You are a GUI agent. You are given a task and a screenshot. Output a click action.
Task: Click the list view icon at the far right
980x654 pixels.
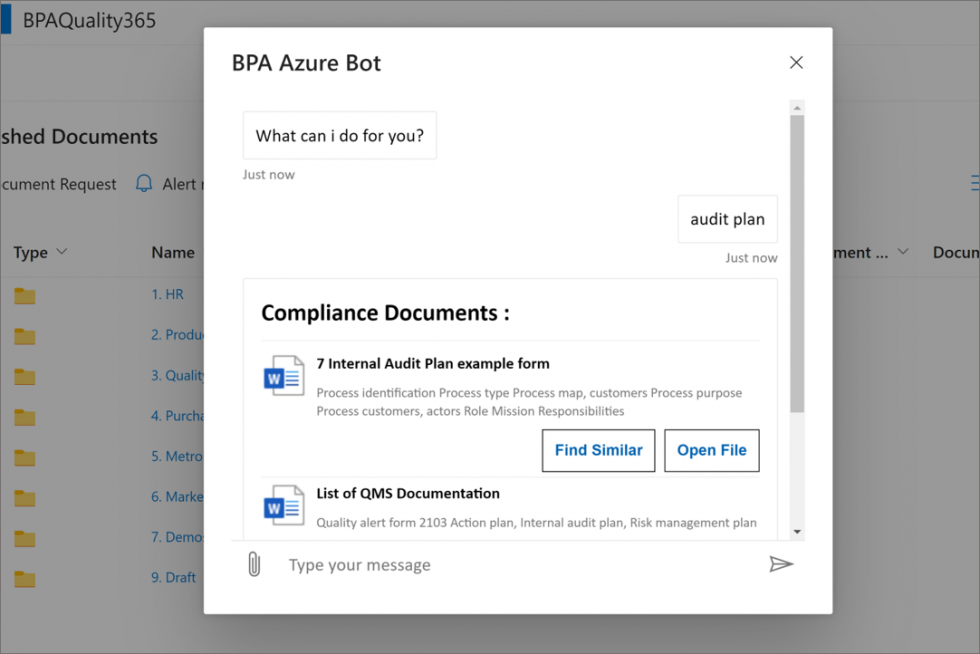(974, 183)
